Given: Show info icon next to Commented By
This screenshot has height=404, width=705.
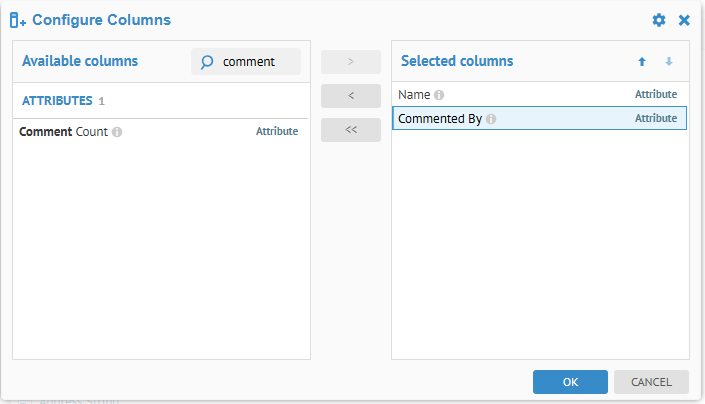Looking at the screenshot, I should click(x=491, y=119).
